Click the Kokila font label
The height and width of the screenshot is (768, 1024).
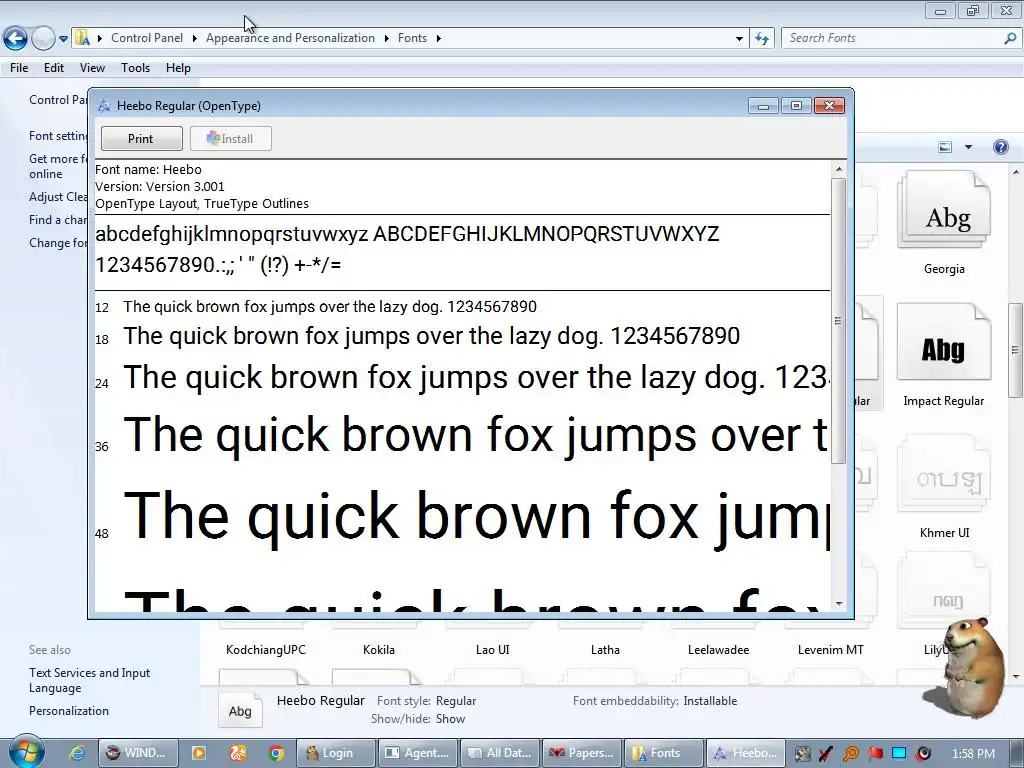379,650
